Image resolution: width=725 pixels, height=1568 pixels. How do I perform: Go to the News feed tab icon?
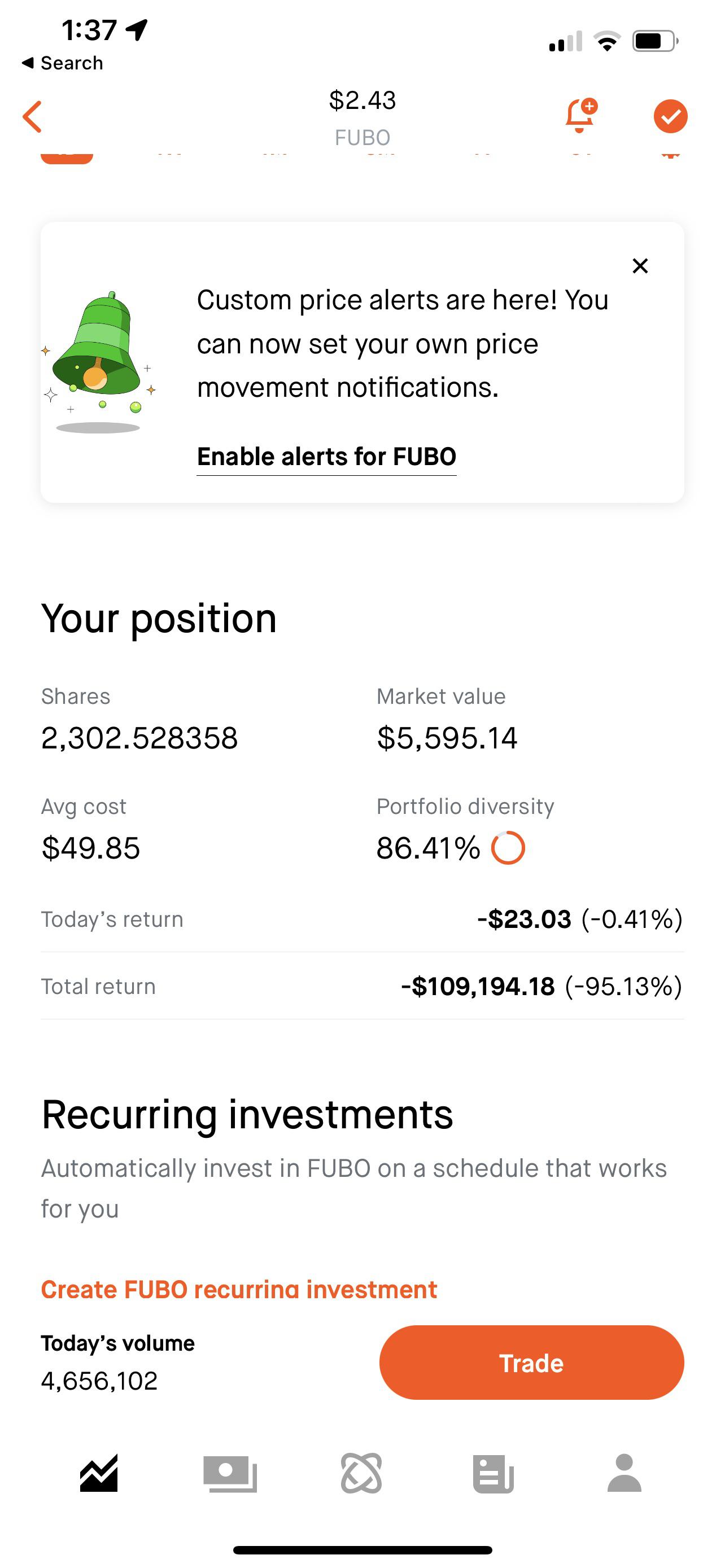coord(493,1474)
